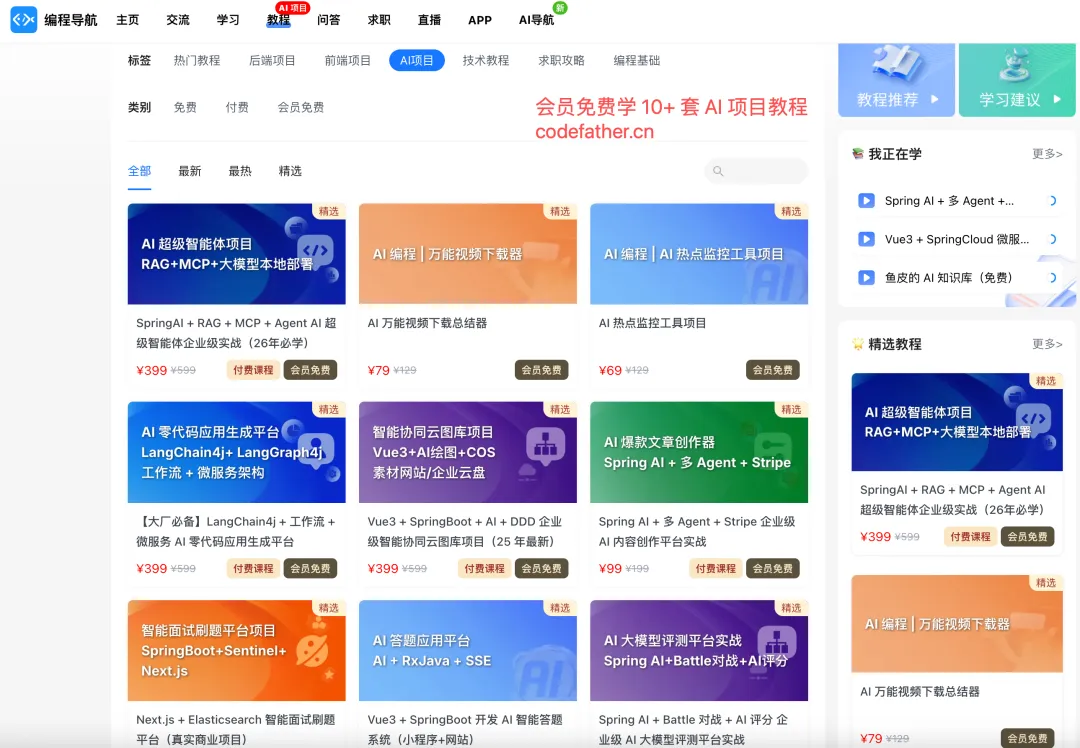Image resolution: width=1080 pixels, height=748 pixels.
Task: Open the 学习建议 banner card
Action: [x=1017, y=80]
